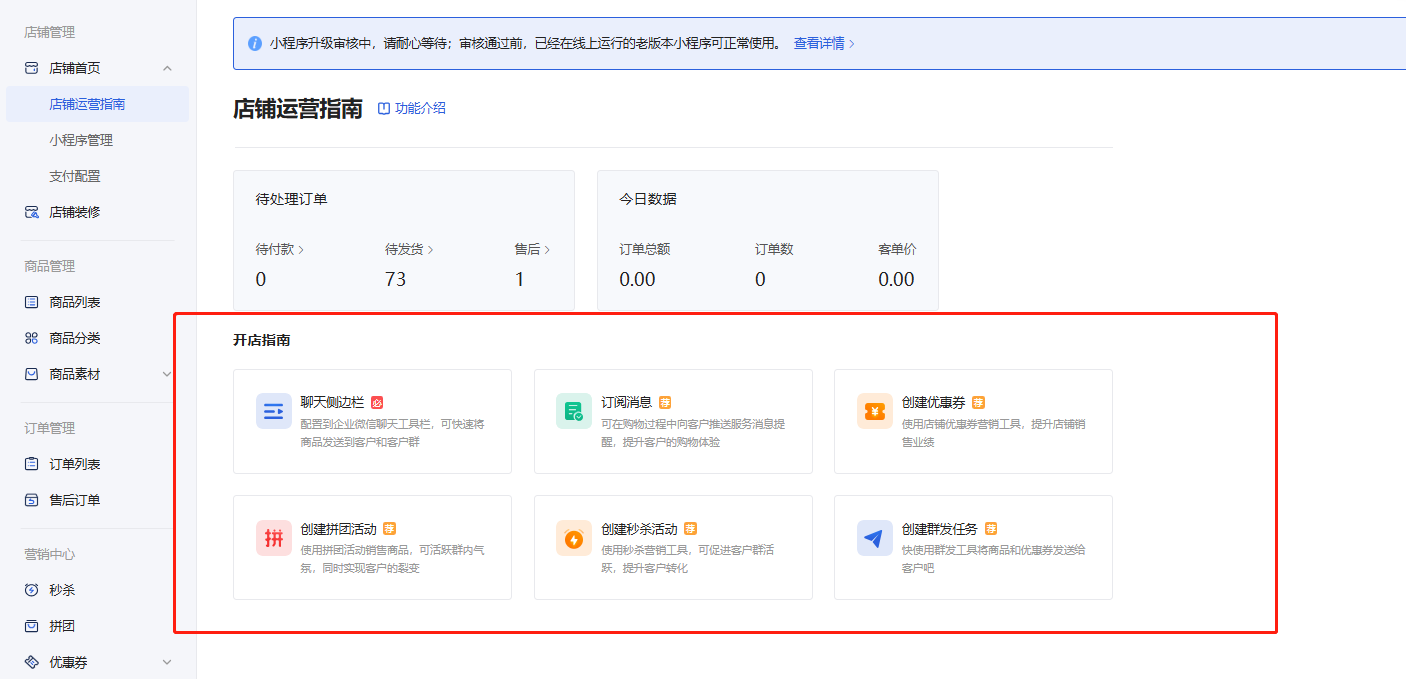
Task: Click the paper-plane 创建群发任务 card icon
Action: pos(875,538)
